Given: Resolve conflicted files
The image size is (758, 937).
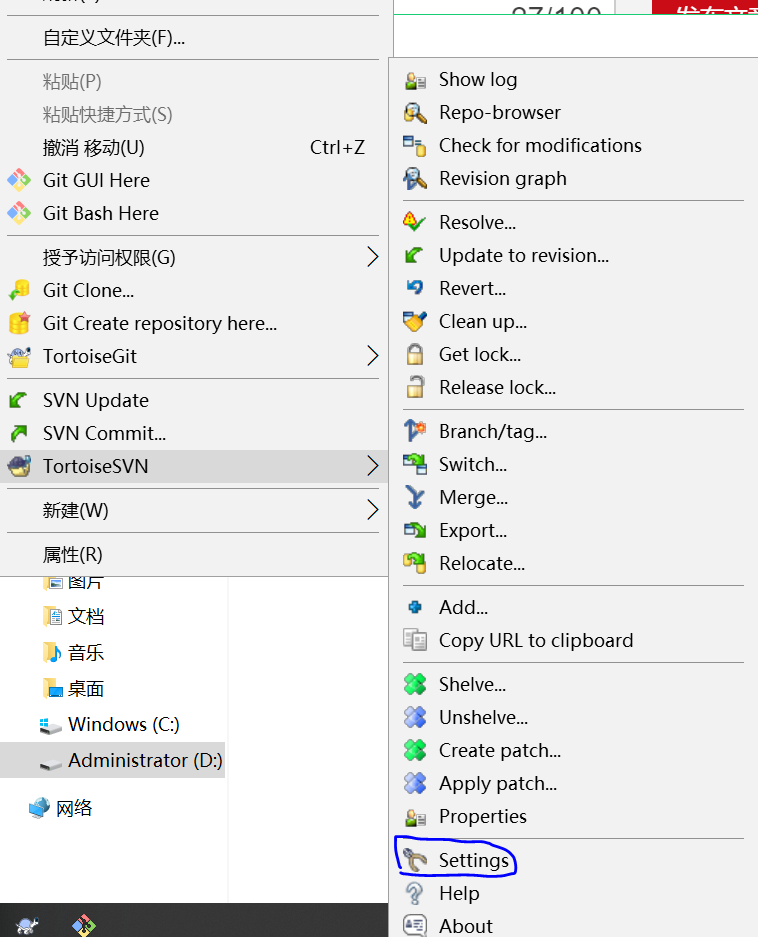Looking at the screenshot, I should [471, 221].
